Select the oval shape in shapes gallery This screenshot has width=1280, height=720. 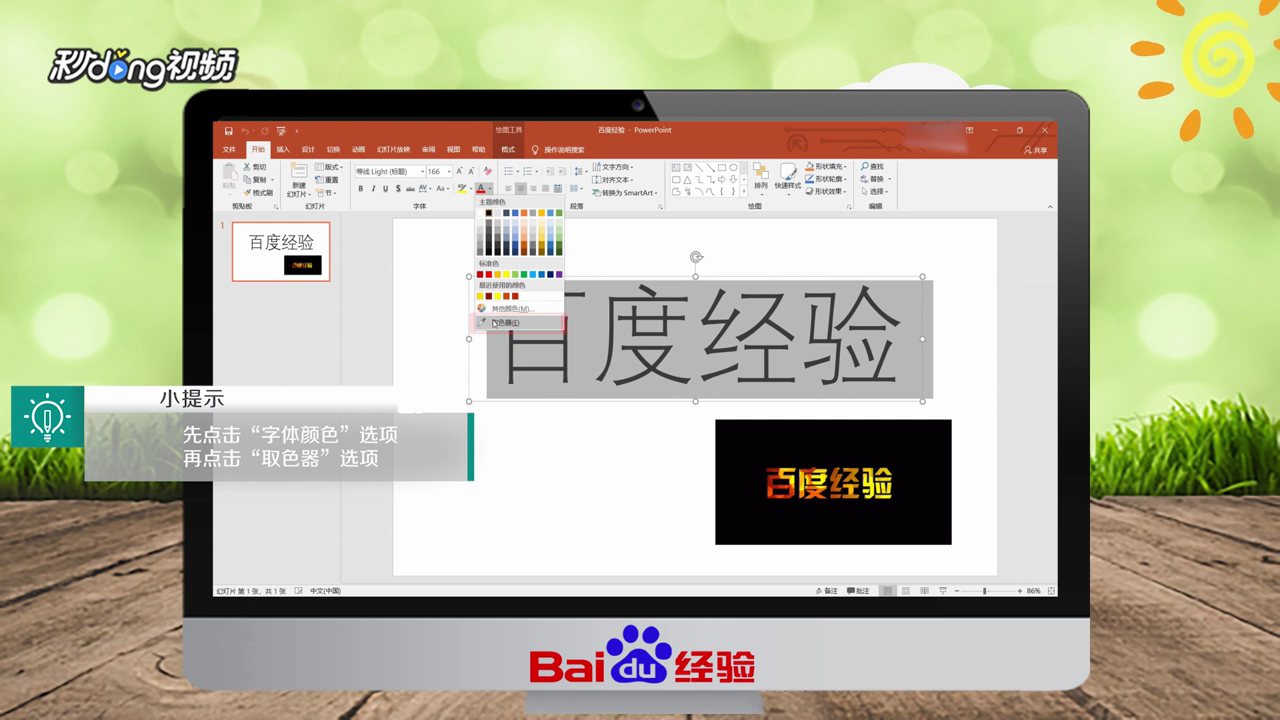tap(733, 167)
